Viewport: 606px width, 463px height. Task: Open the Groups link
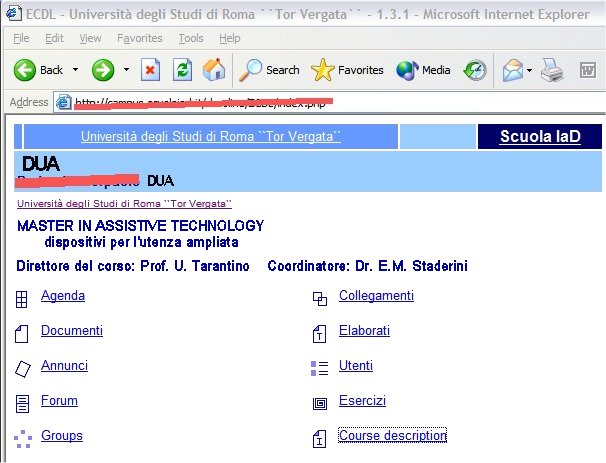(x=62, y=435)
